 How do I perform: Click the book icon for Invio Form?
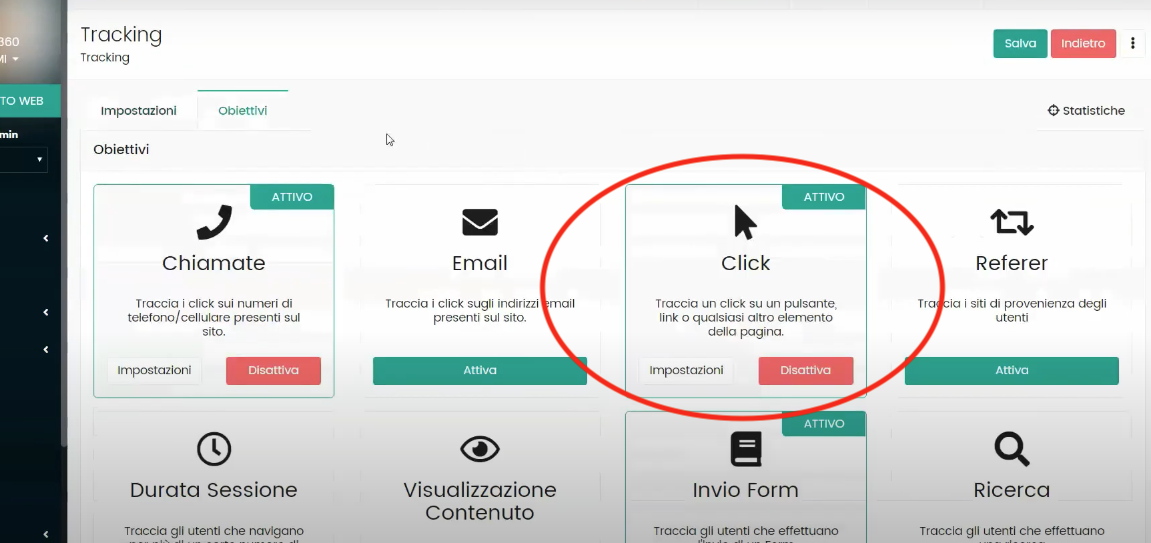coord(746,450)
